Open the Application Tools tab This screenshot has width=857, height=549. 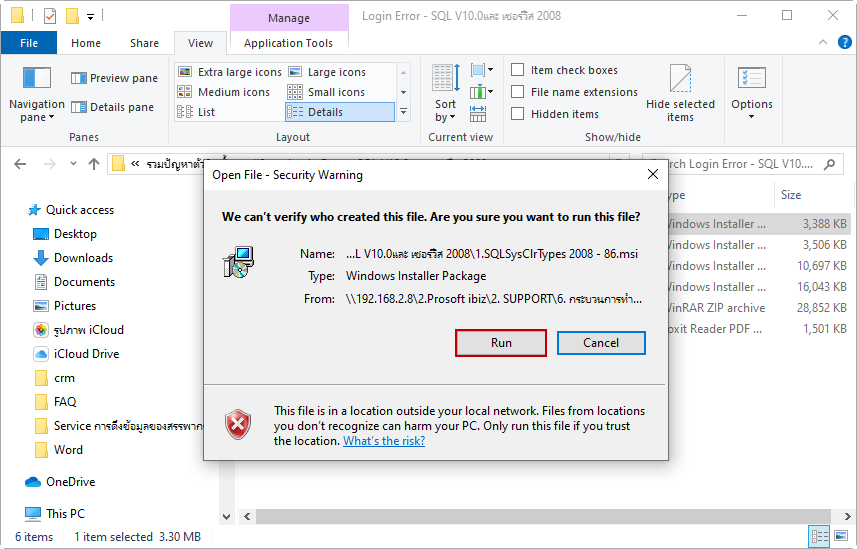(288, 43)
